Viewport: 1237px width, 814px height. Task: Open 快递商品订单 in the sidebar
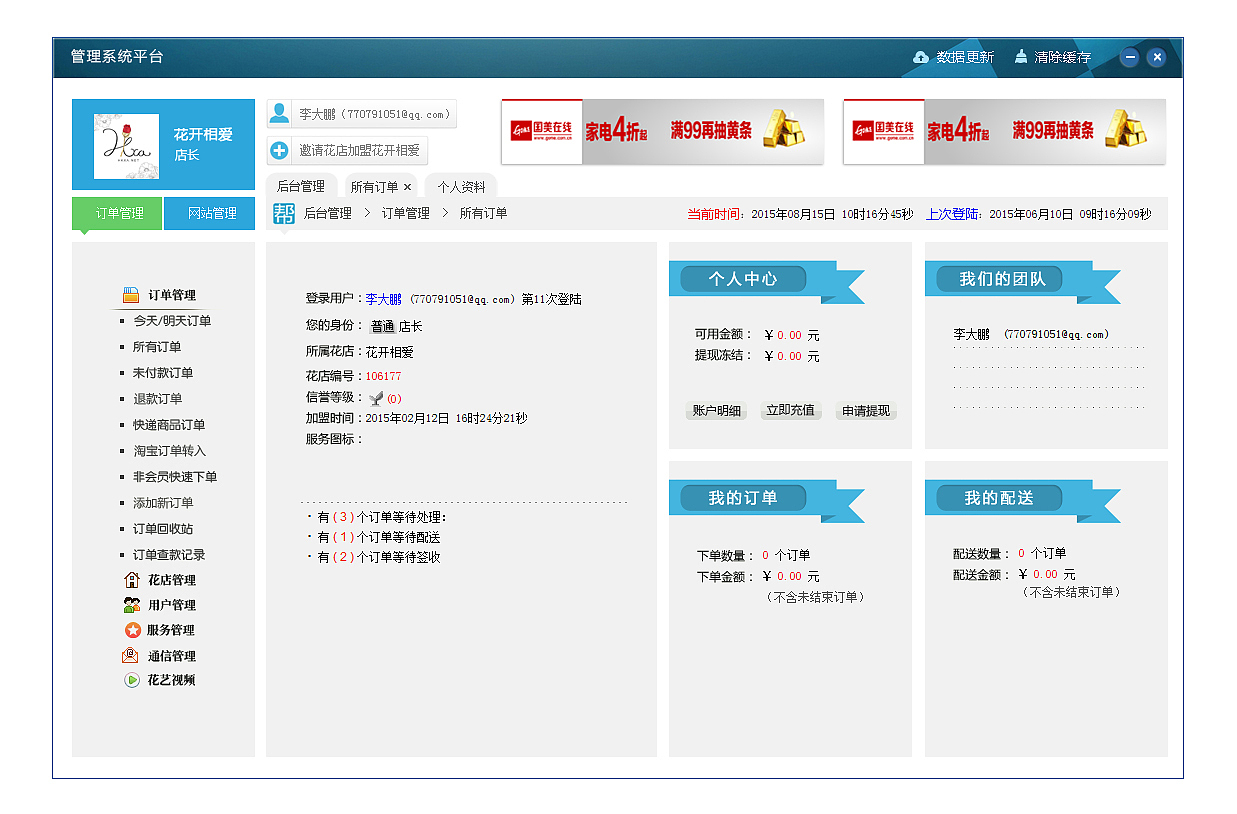pos(169,425)
